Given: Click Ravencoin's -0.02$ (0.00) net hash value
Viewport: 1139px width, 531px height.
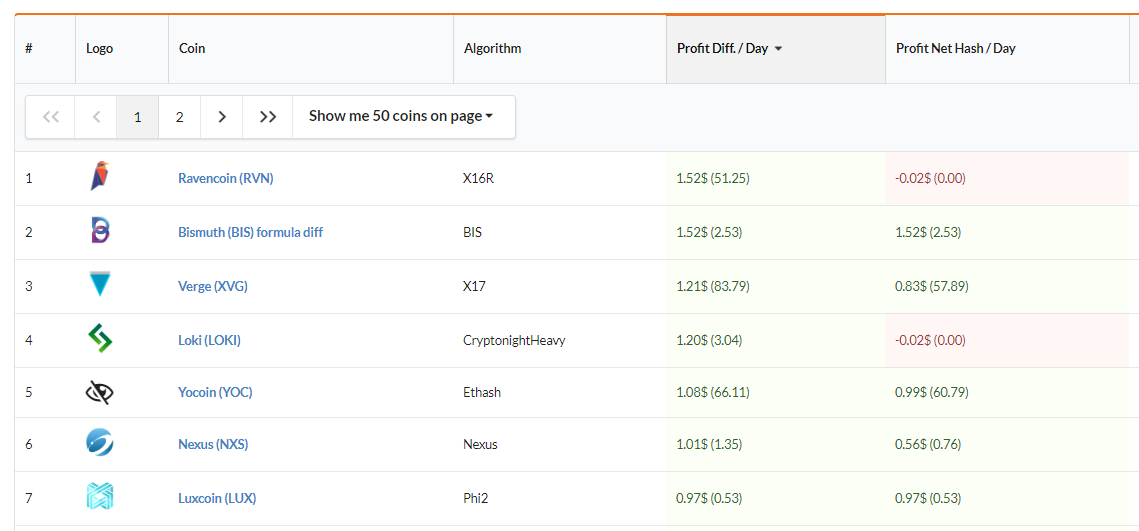Looking at the screenshot, I should [x=931, y=178].
